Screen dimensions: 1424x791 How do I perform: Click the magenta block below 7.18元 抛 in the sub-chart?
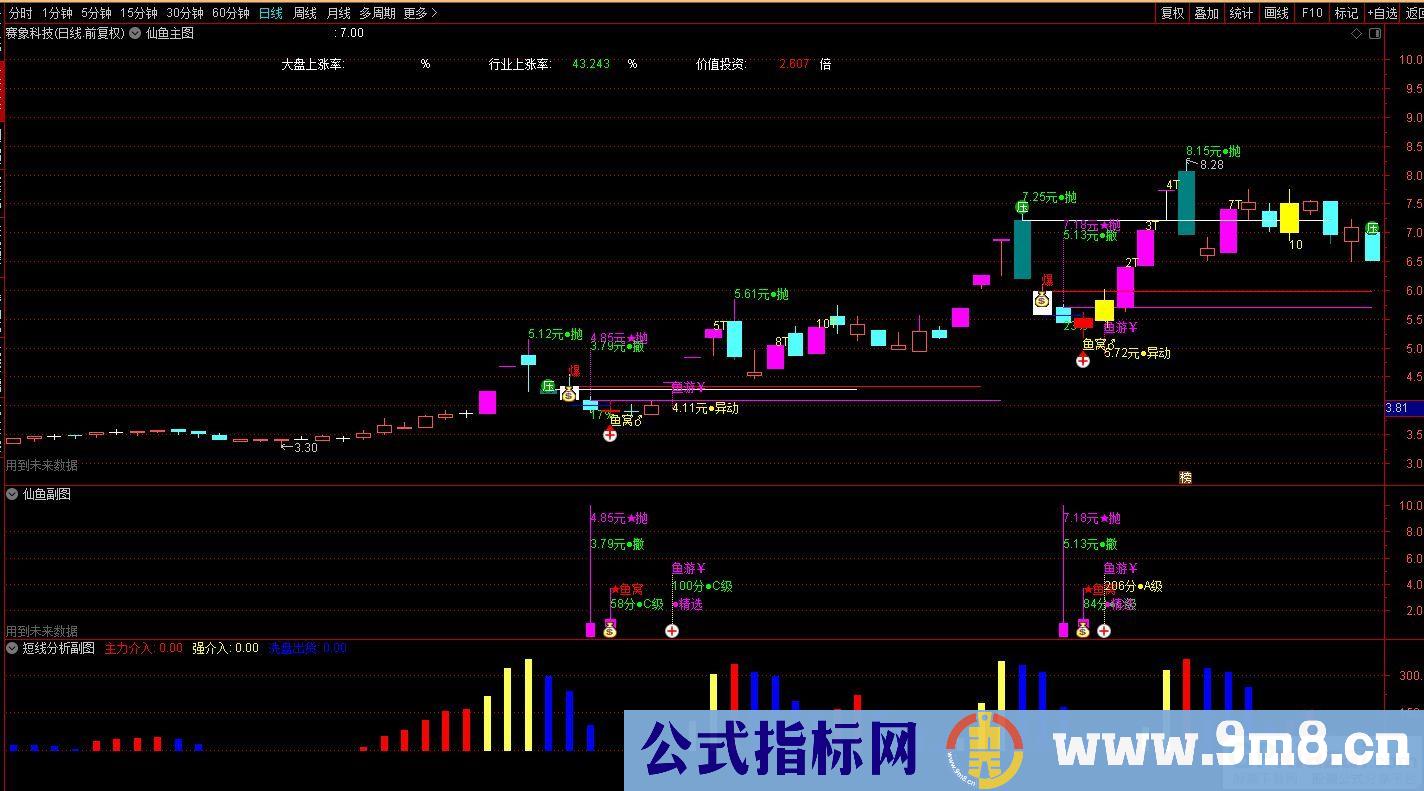click(1063, 630)
